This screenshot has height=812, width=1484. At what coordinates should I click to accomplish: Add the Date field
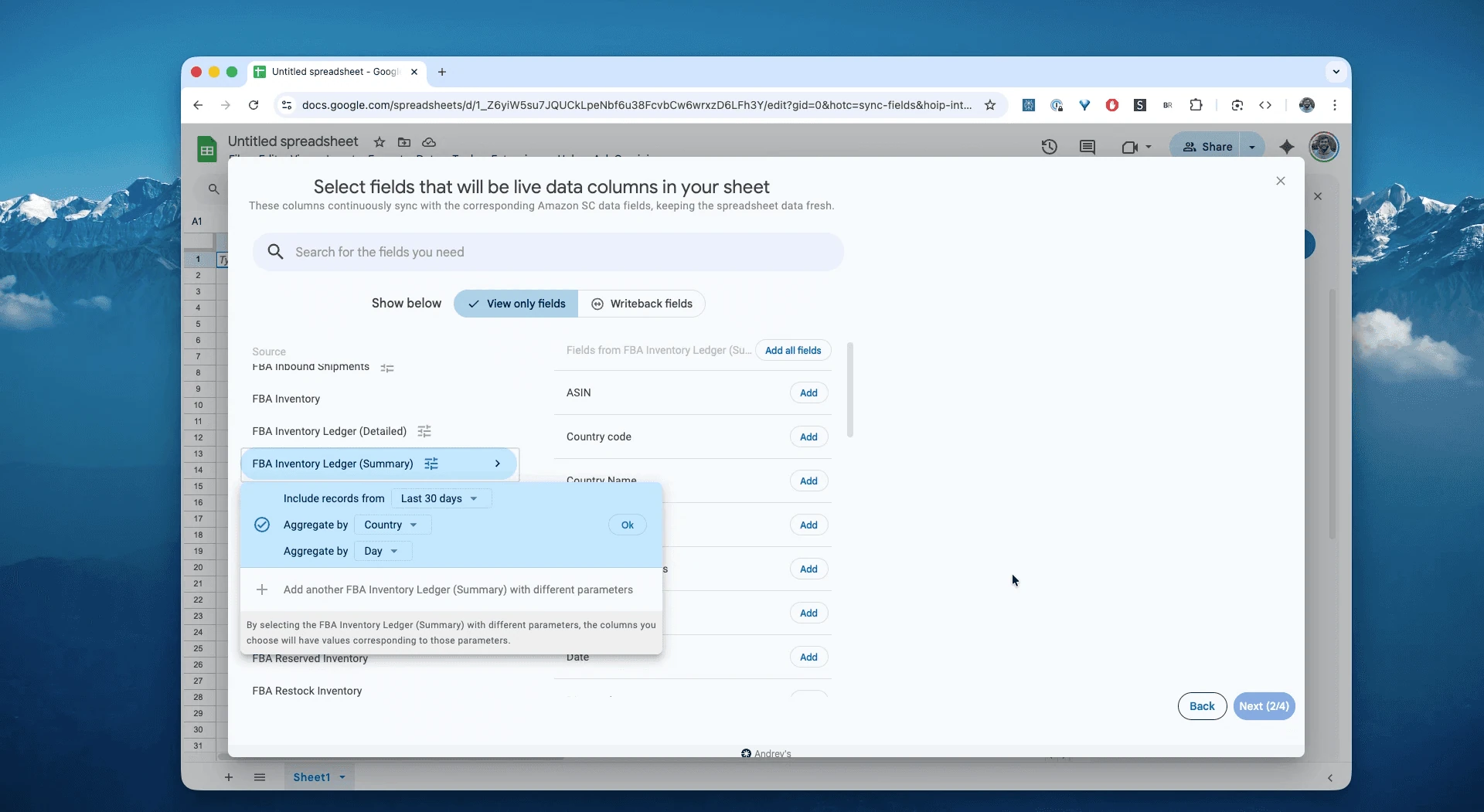(x=808, y=657)
